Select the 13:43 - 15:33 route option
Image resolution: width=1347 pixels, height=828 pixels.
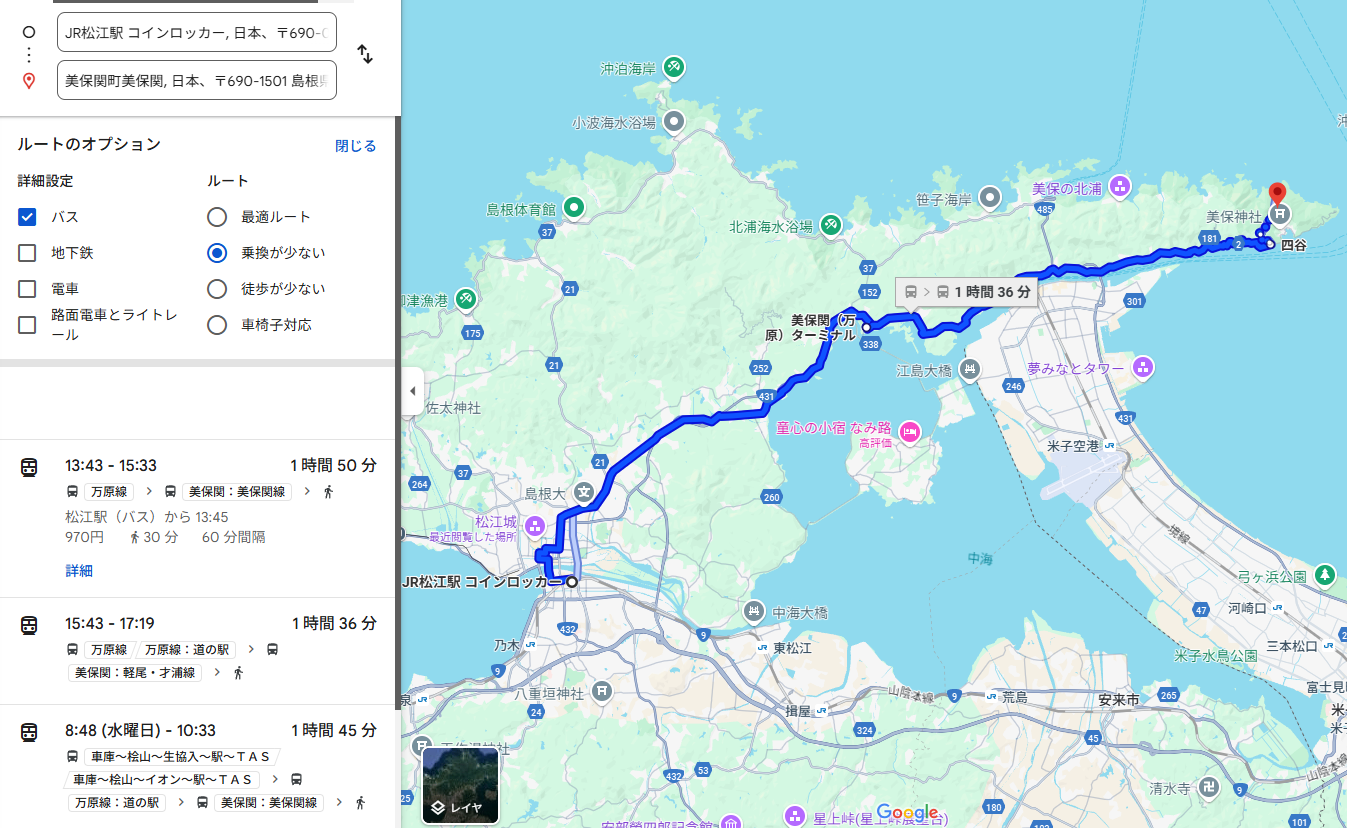198,518
